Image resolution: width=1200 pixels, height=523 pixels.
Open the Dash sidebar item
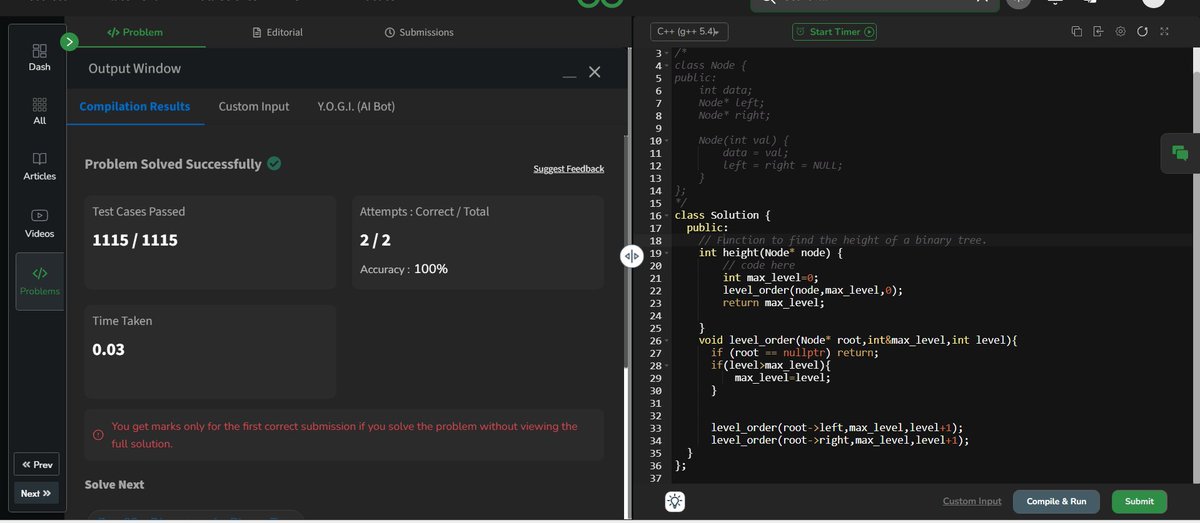(x=39, y=57)
